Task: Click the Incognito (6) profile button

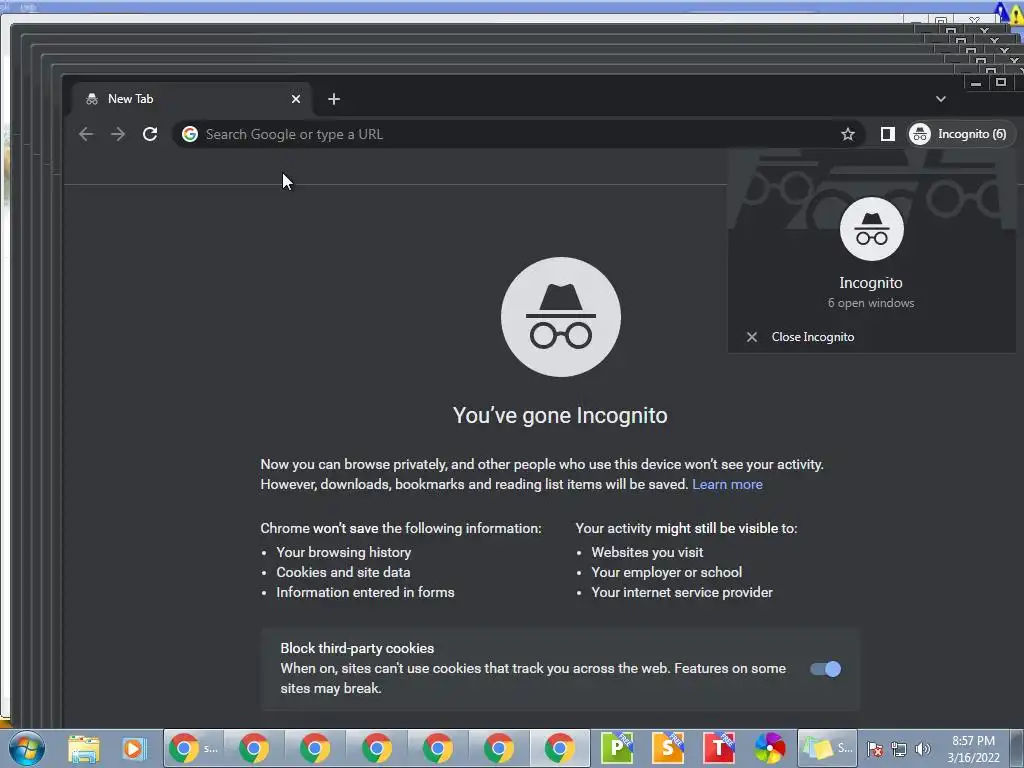Action: point(959,134)
